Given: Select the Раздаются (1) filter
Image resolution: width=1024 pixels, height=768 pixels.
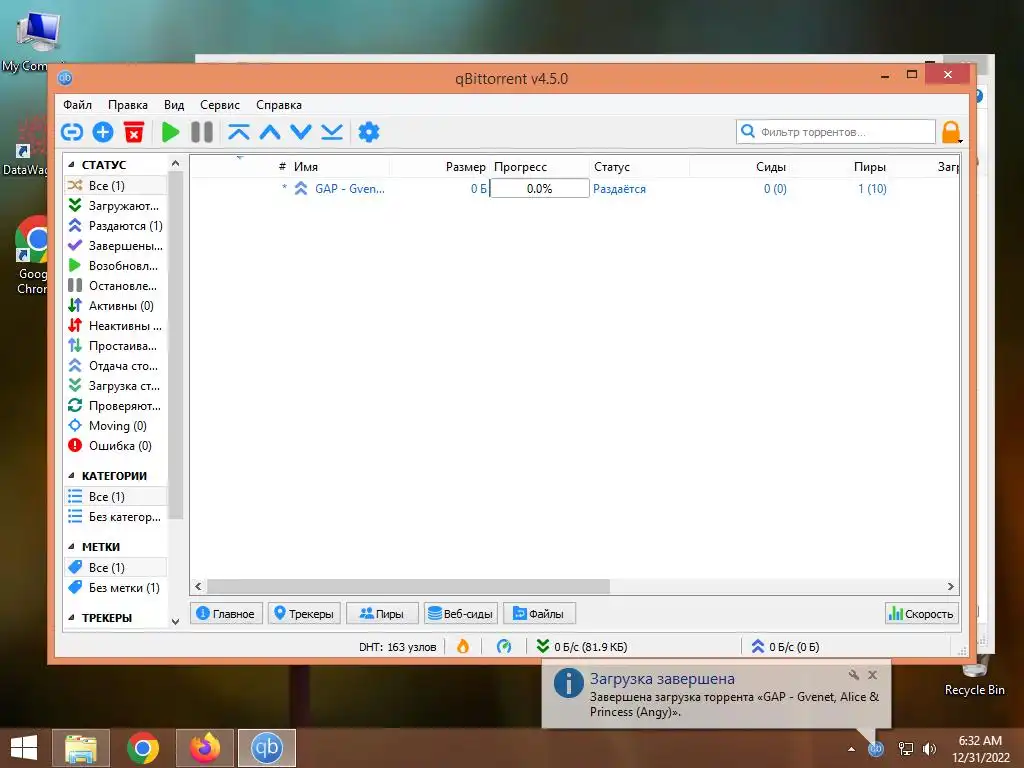Looking at the screenshot, I should [x=116, y=226].
